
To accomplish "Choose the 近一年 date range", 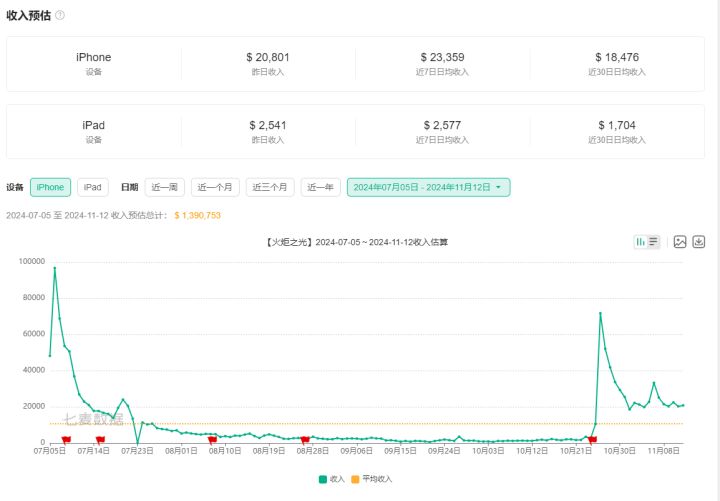I will point(321,187).
